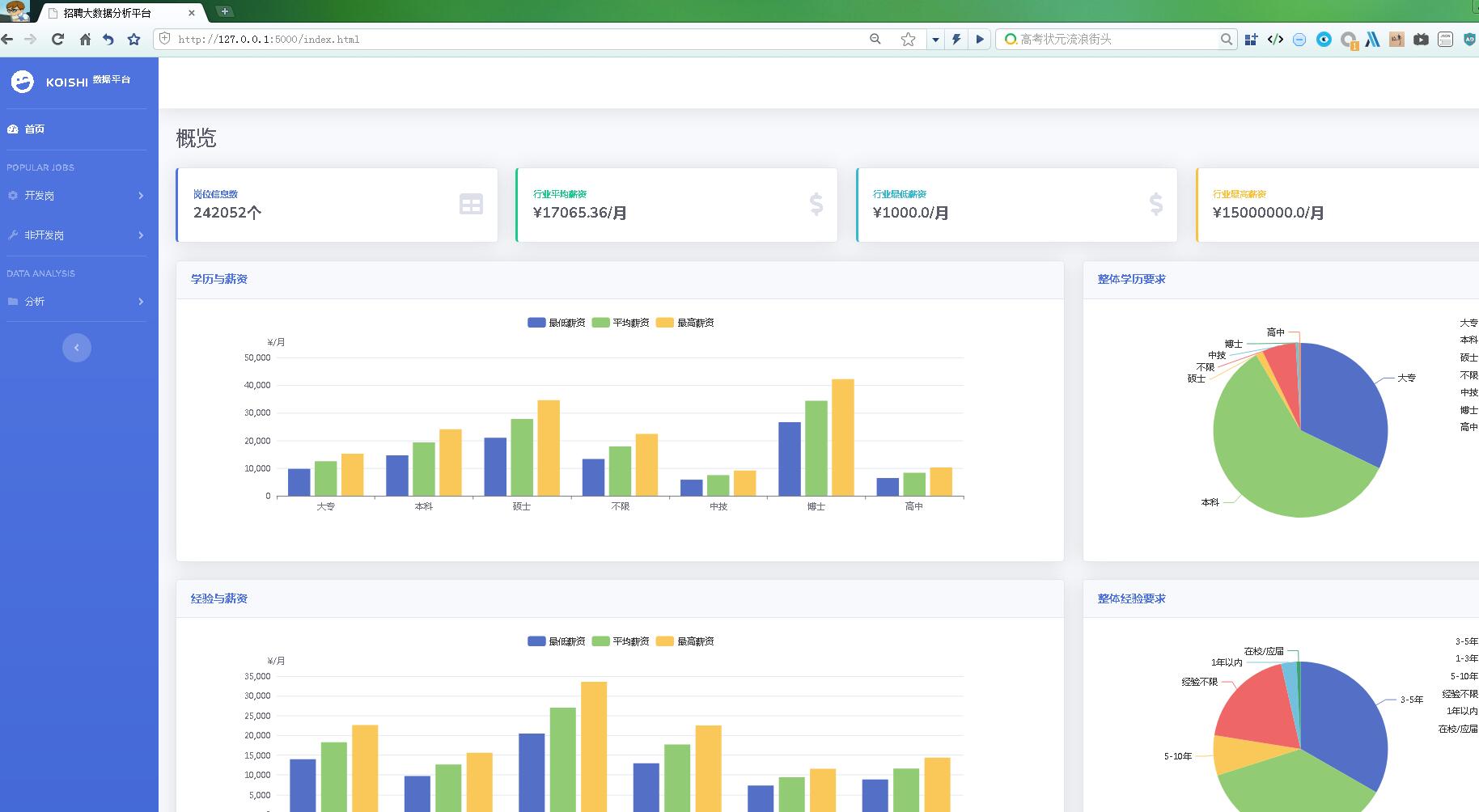This screenshot has height=812, width=1479.
Task: Click the tan picture extension icon
Action: (x=1396, y=39)
